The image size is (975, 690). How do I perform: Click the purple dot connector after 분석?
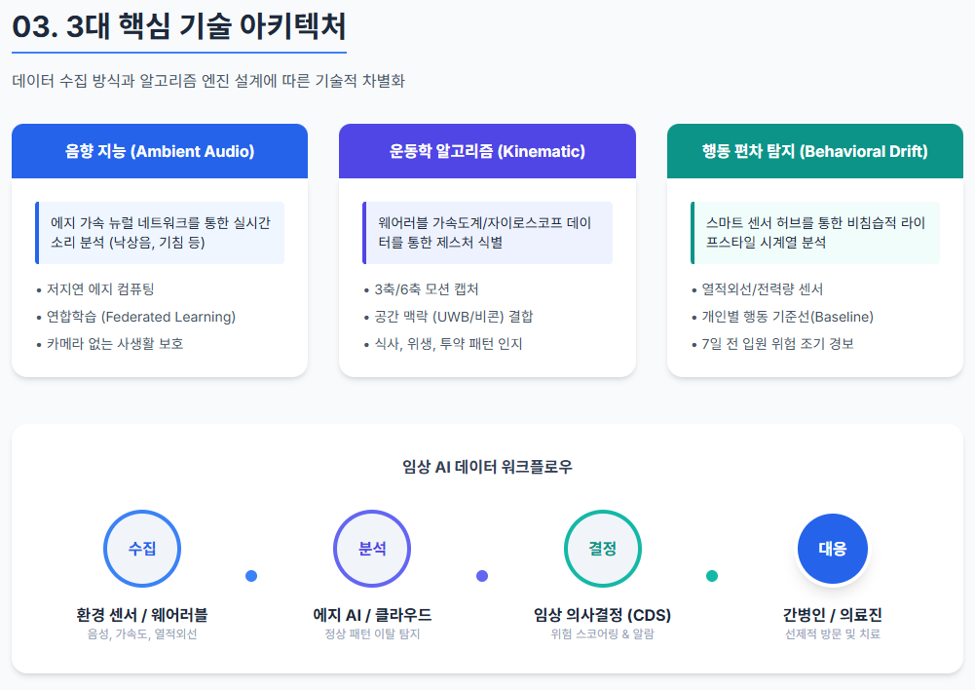(482, 576)
